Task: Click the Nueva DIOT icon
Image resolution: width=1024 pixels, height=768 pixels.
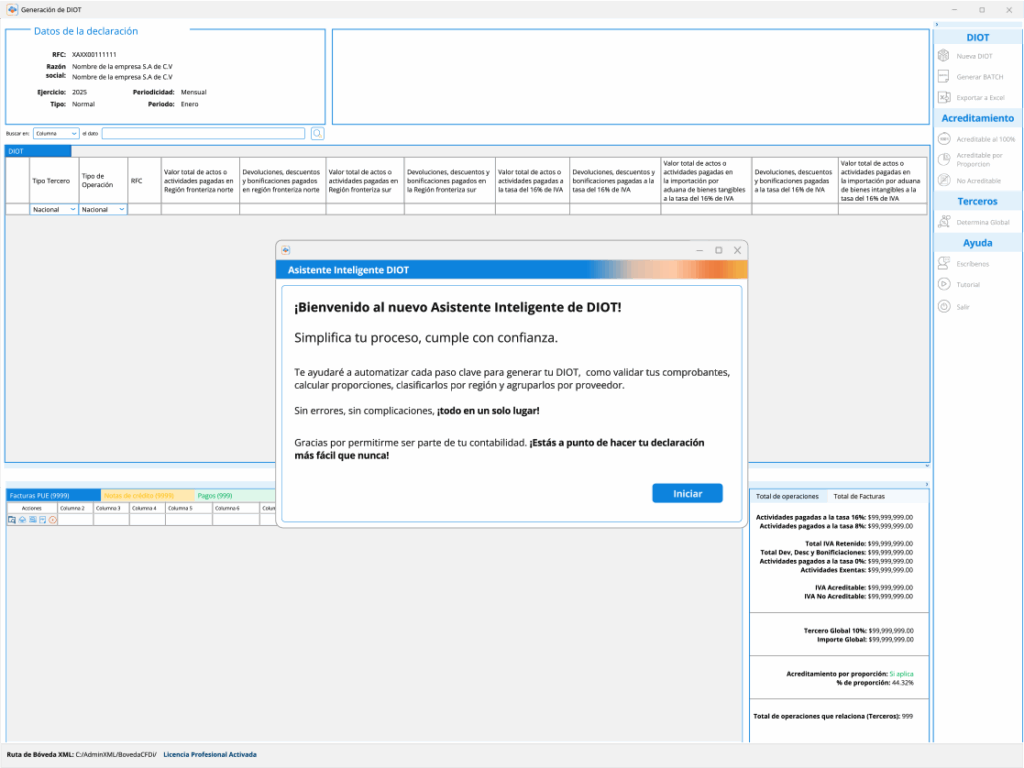Action: click(x=943, y=56)
